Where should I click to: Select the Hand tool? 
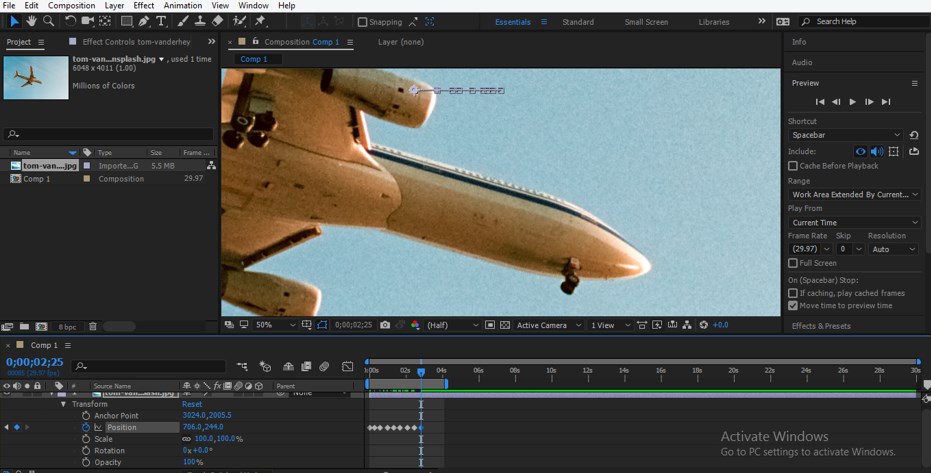31,21
